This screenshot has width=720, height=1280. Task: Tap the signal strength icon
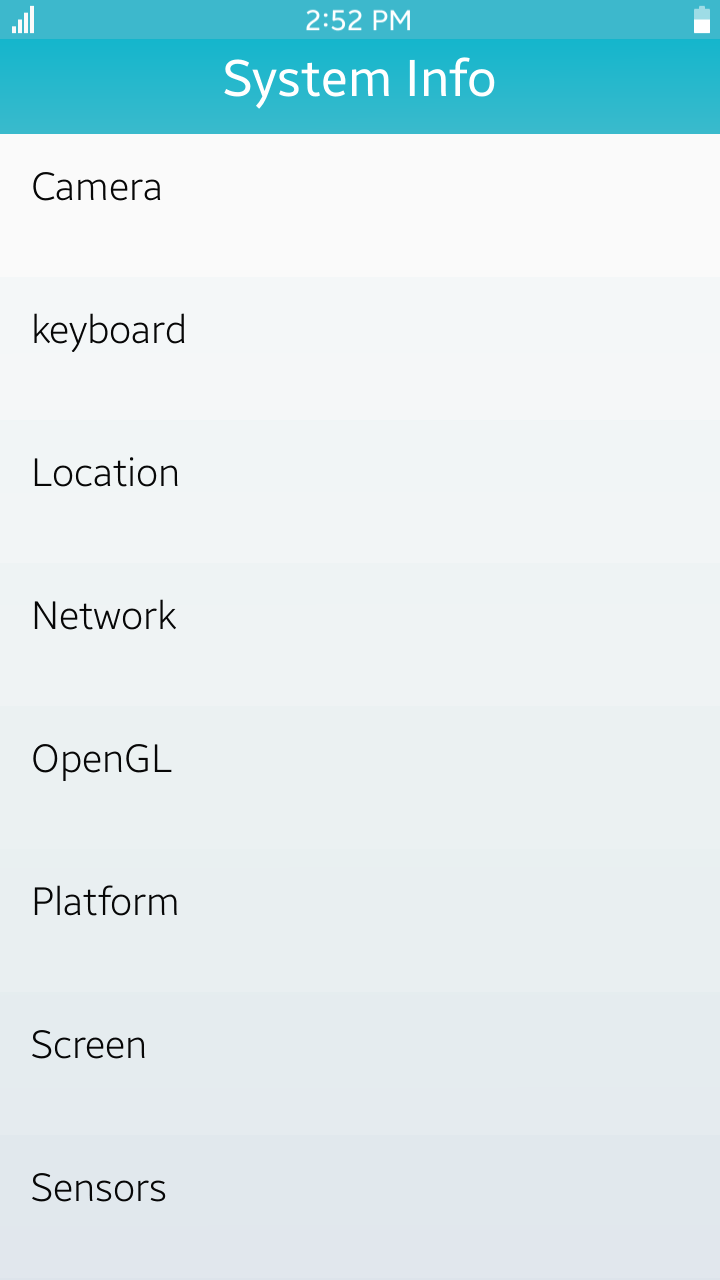coord(23,20)
